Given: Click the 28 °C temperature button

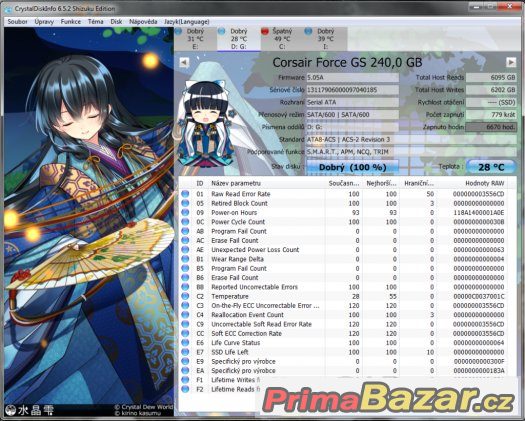Looking at the screenshot, I should pyautogui.click(x=491, y=167).
